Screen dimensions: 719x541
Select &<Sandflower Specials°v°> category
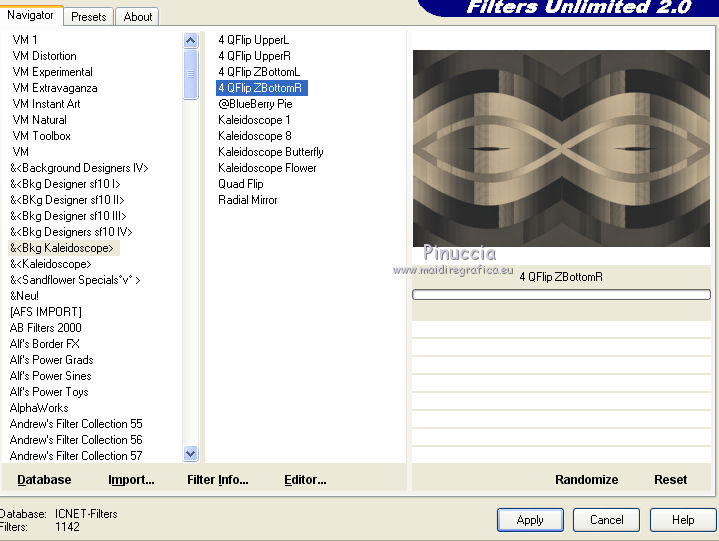(75, 280)
